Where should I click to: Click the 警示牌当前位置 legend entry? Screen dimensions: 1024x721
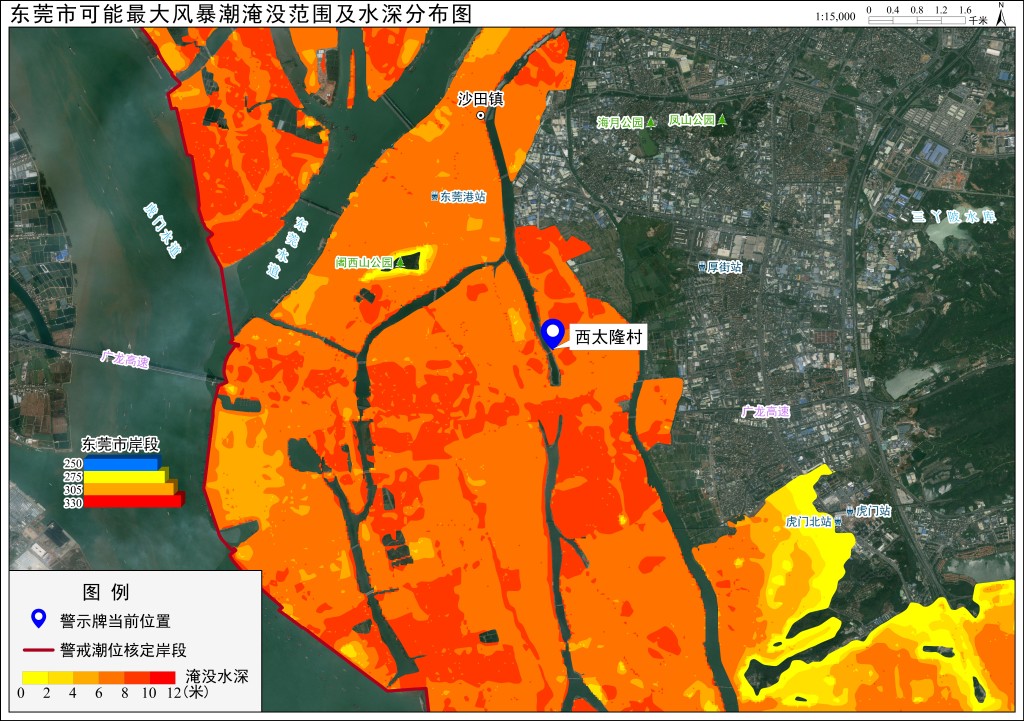coord(115,621)
